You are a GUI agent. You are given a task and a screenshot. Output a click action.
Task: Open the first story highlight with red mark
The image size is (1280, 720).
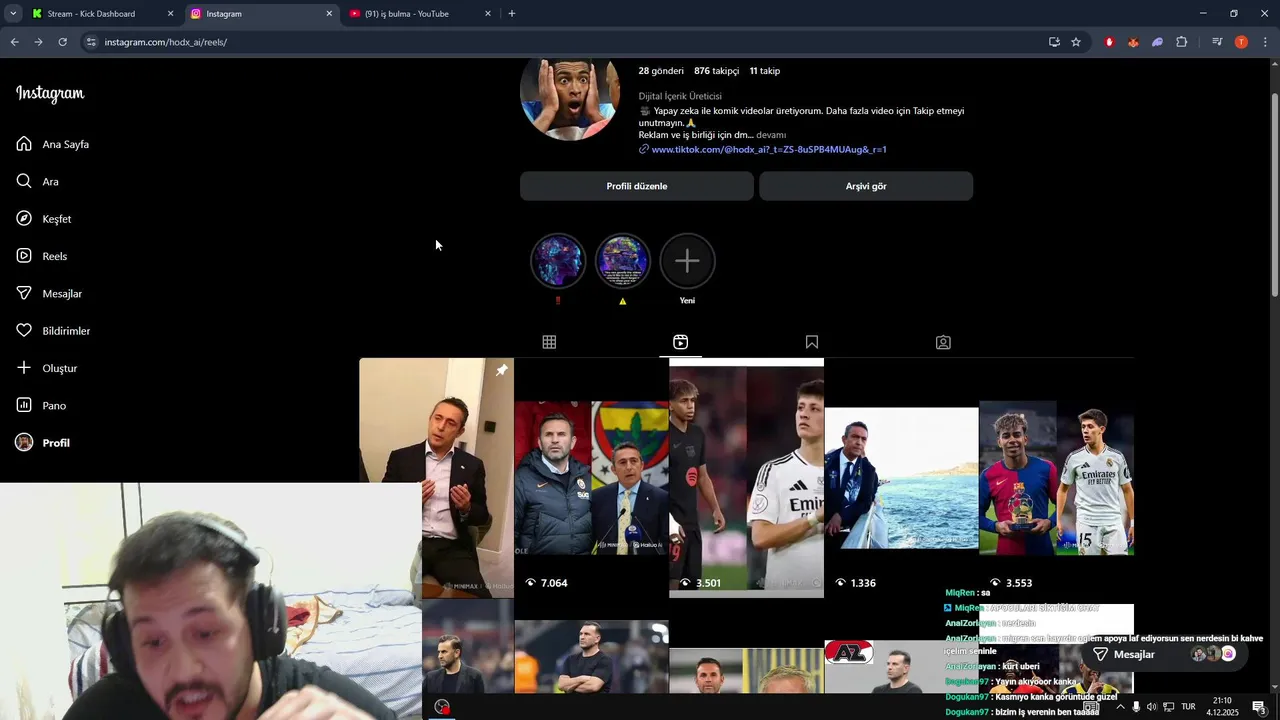pyautogui.click(x=558, y=261)
